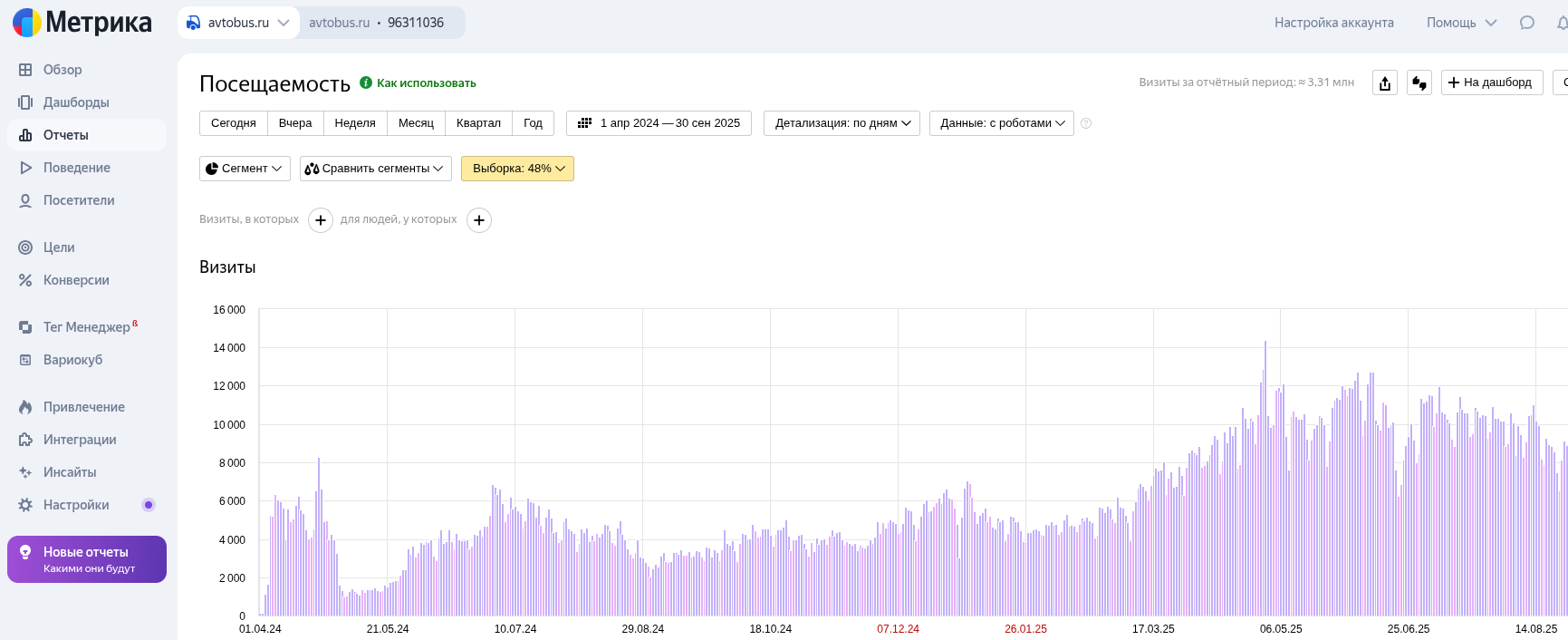Viewport: 1568px width, 640px height.
Task: Click the export icon in report header
Action: 1384,82
